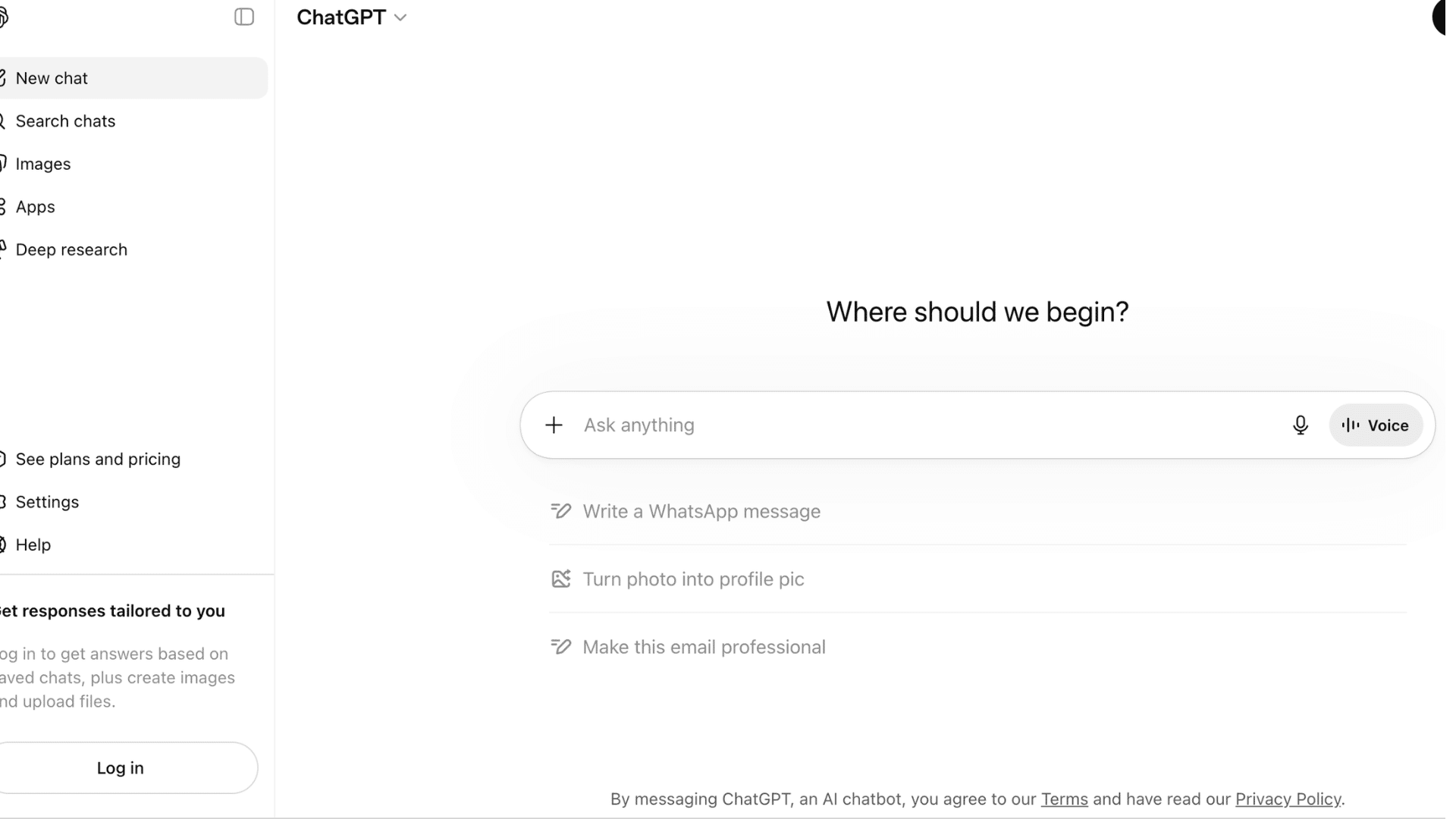Image resolution: width=1456 pixels, height=819 pixels.
Task: Click the pen icon beside email professional suggestion
Action: pyautogui.click(x=560, y=647)
